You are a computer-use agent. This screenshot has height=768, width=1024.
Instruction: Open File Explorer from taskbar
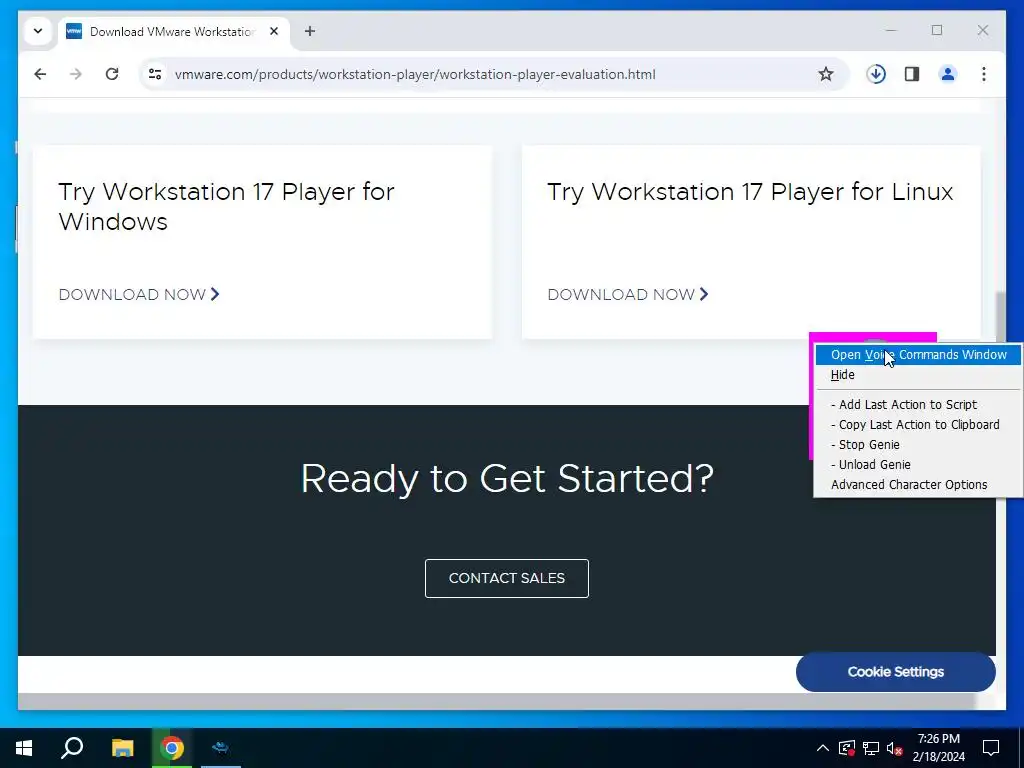(x=122, y=748)
